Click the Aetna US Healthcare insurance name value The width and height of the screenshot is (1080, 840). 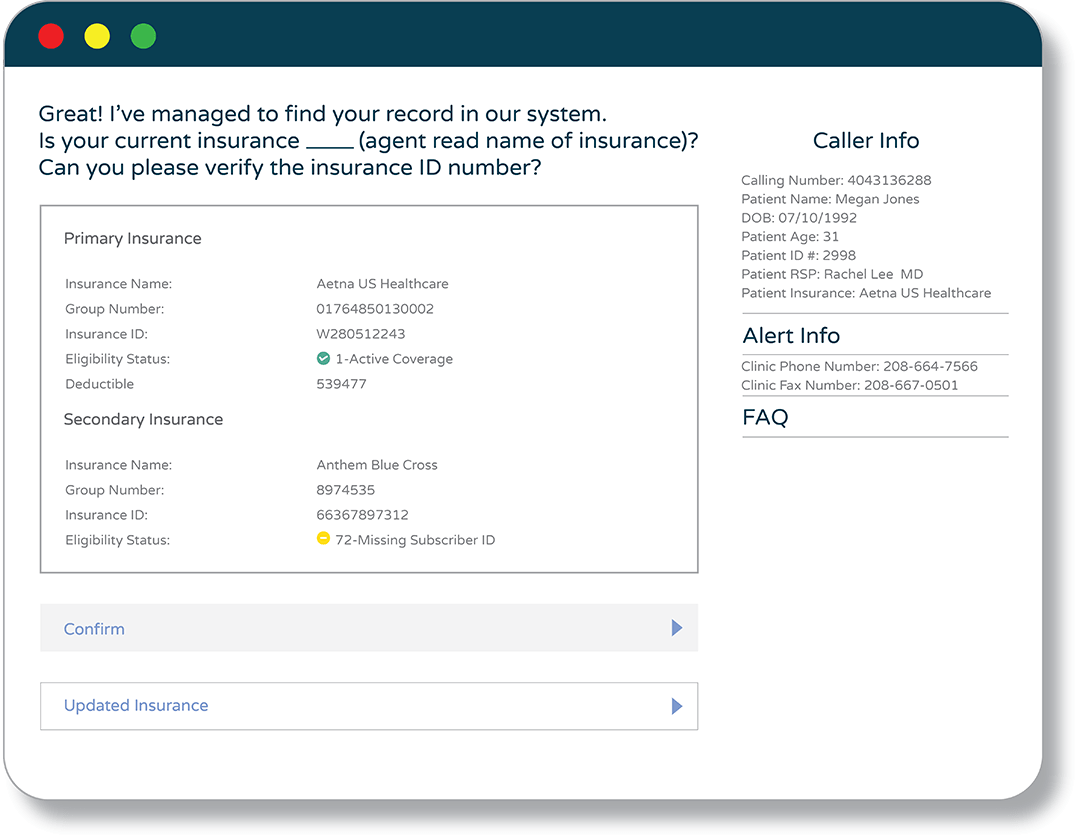pyautogui.click(x=382, y=284)
